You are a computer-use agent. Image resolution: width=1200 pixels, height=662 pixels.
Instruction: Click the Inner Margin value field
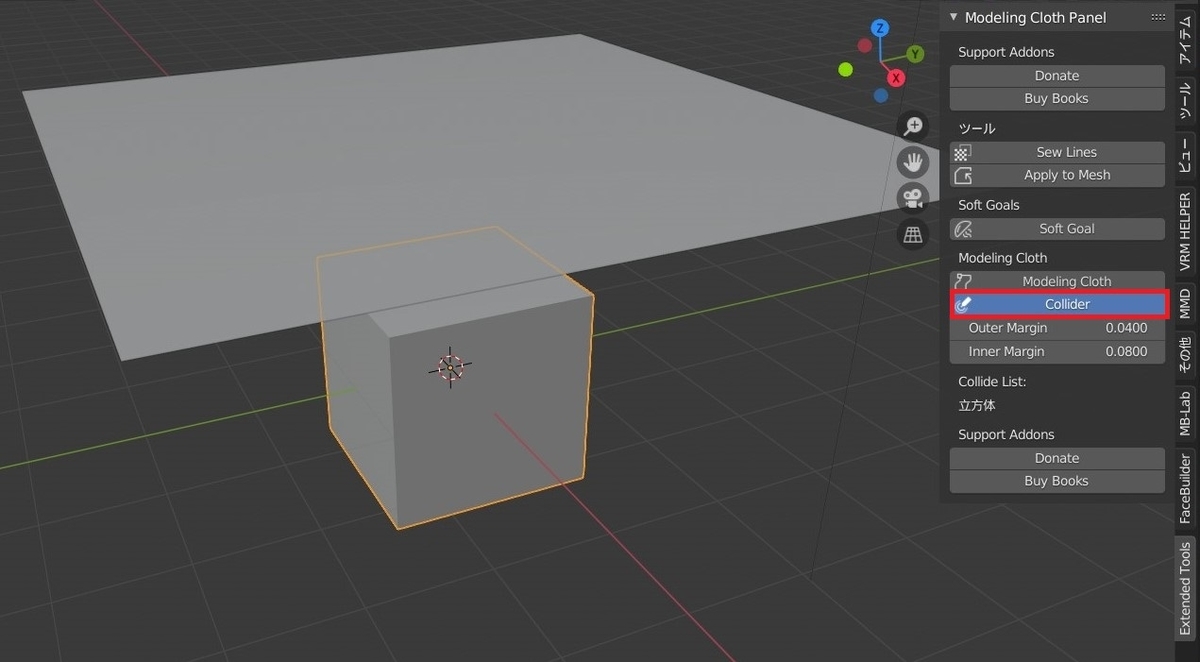click(1057, 352)
